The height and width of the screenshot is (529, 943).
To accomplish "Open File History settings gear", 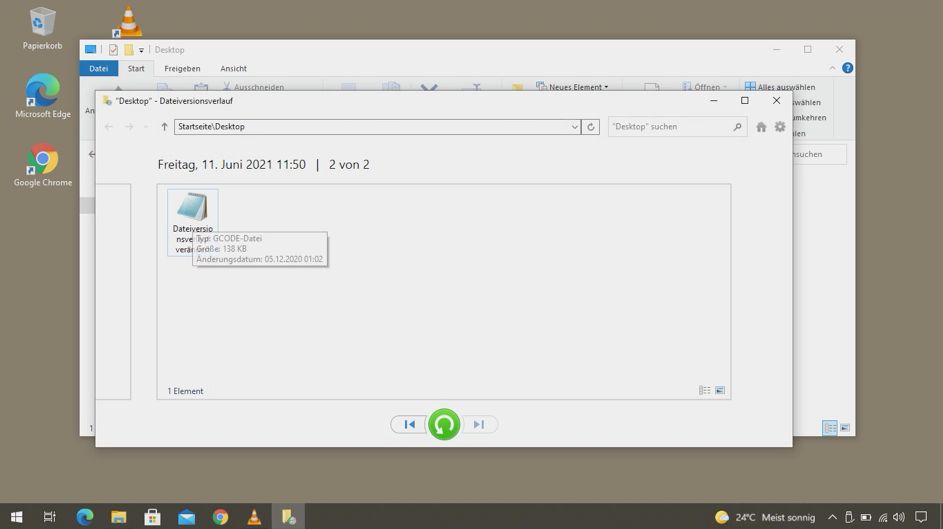I will (x=780, y=127).
